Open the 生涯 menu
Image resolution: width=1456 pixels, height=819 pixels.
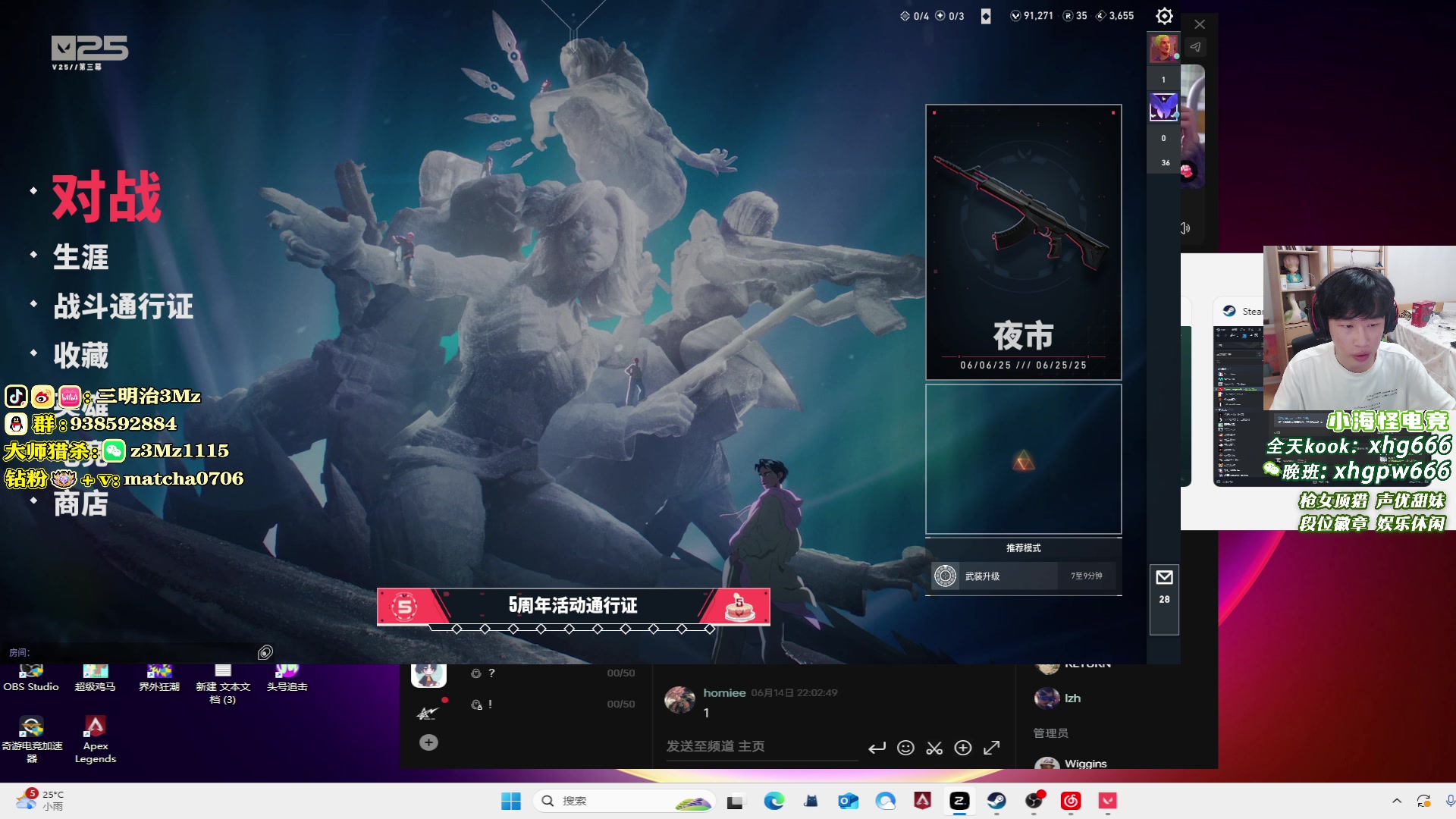coord(81,257)
